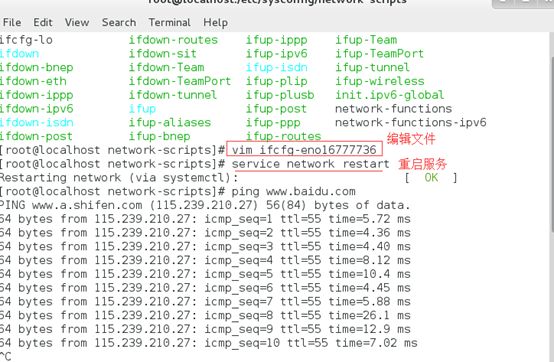Click the ifcfg-lo file name
The height and width of the screenshot is (362, 554).
coord(26,40)
